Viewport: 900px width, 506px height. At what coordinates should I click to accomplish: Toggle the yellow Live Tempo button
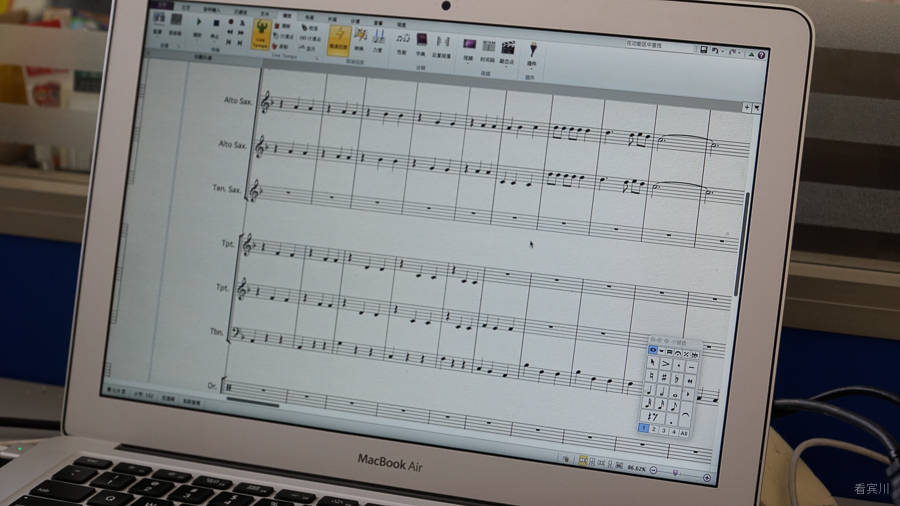262,34
